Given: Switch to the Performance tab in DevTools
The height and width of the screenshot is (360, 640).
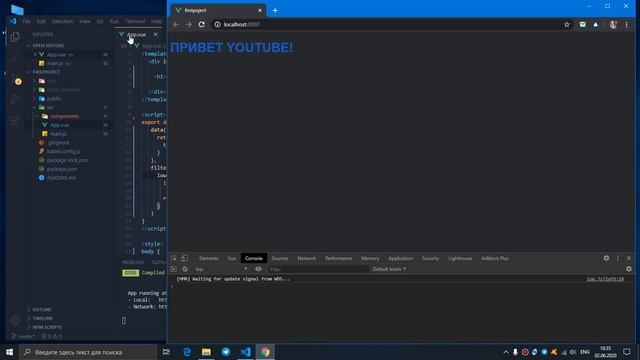Looking at the screenshot, I should point(338,258).
